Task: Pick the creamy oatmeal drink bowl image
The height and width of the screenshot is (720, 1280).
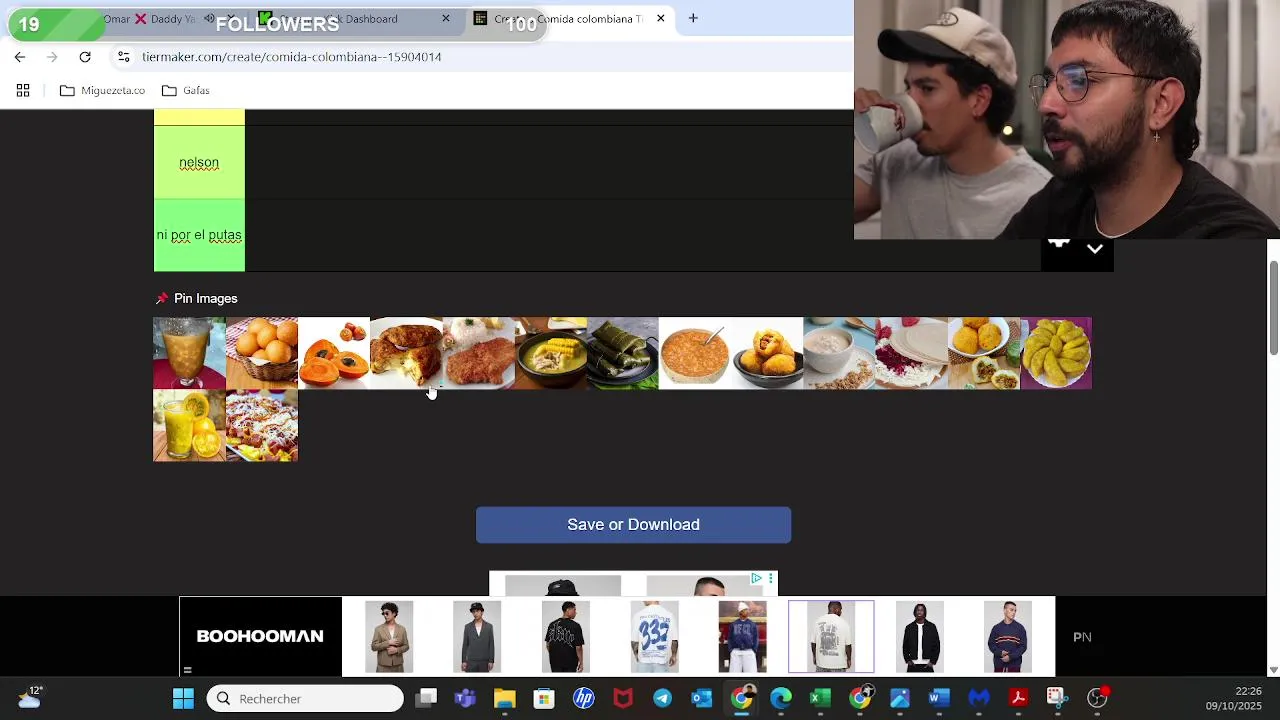Action: pyautogui.click(x=840, y=353)
